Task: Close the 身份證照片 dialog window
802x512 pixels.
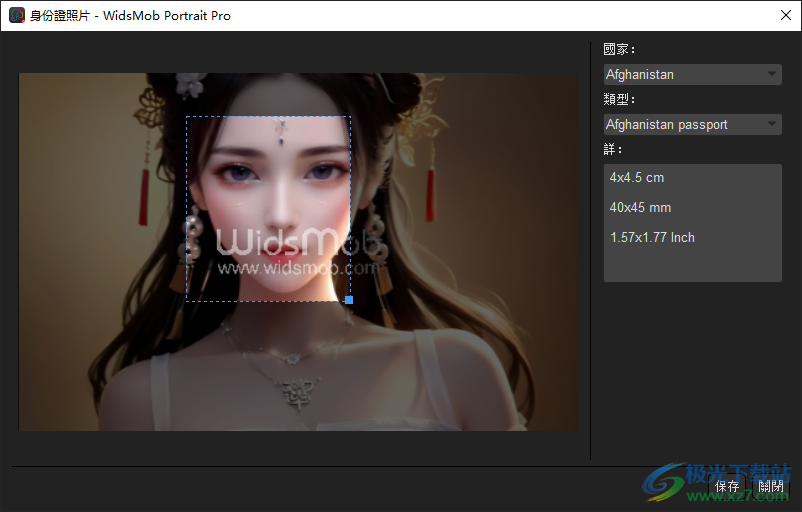Action: tap(786, 15)
